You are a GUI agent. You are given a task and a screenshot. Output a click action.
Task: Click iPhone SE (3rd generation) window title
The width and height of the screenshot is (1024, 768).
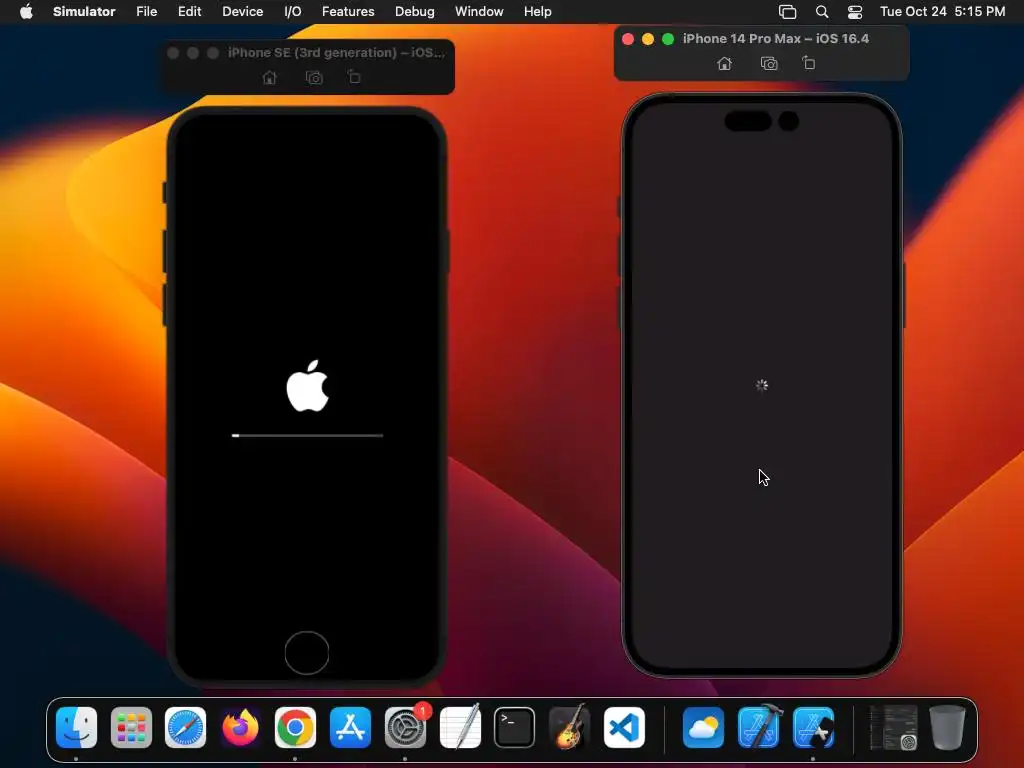click(x=336, y=52)
